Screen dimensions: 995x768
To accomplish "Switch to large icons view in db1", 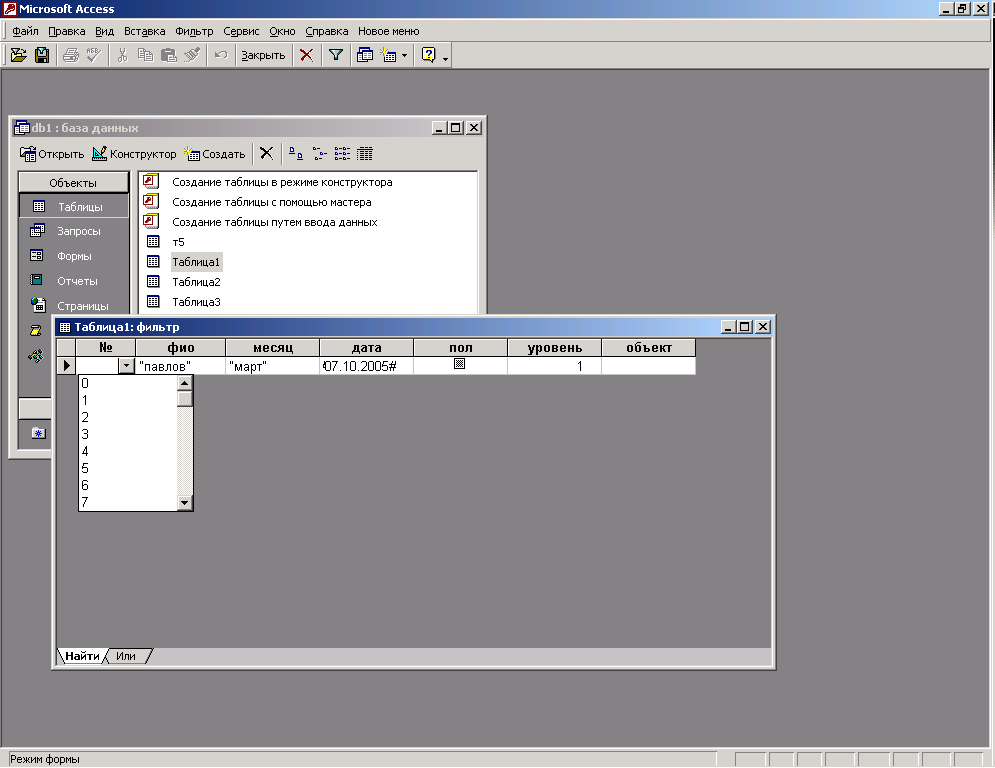I will (296, 154).
